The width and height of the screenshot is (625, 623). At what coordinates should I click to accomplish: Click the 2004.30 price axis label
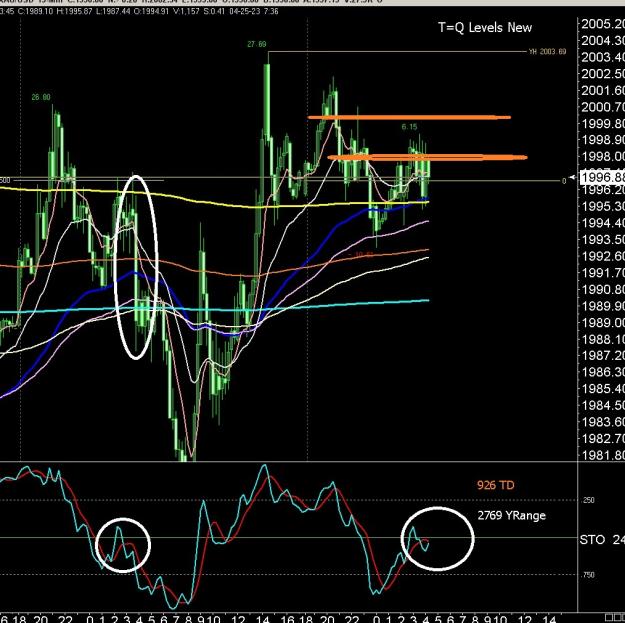[603, 41]
